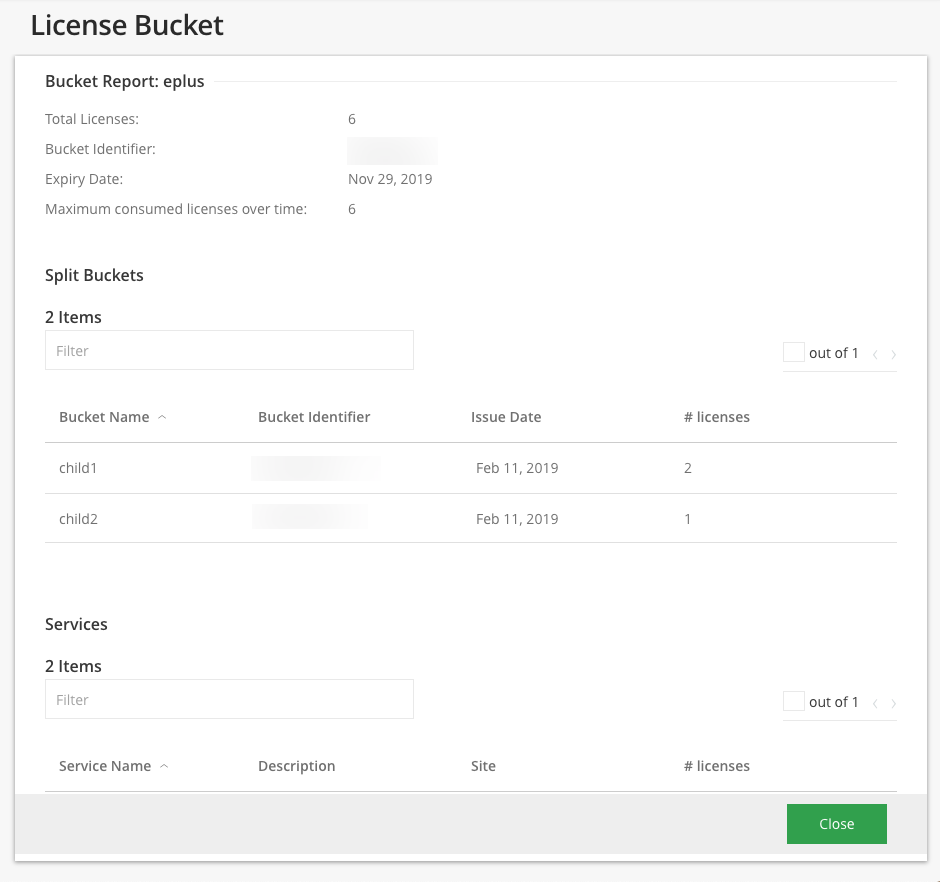Select the child2 bucket row

pyautogui.click(x=78, y=518)
